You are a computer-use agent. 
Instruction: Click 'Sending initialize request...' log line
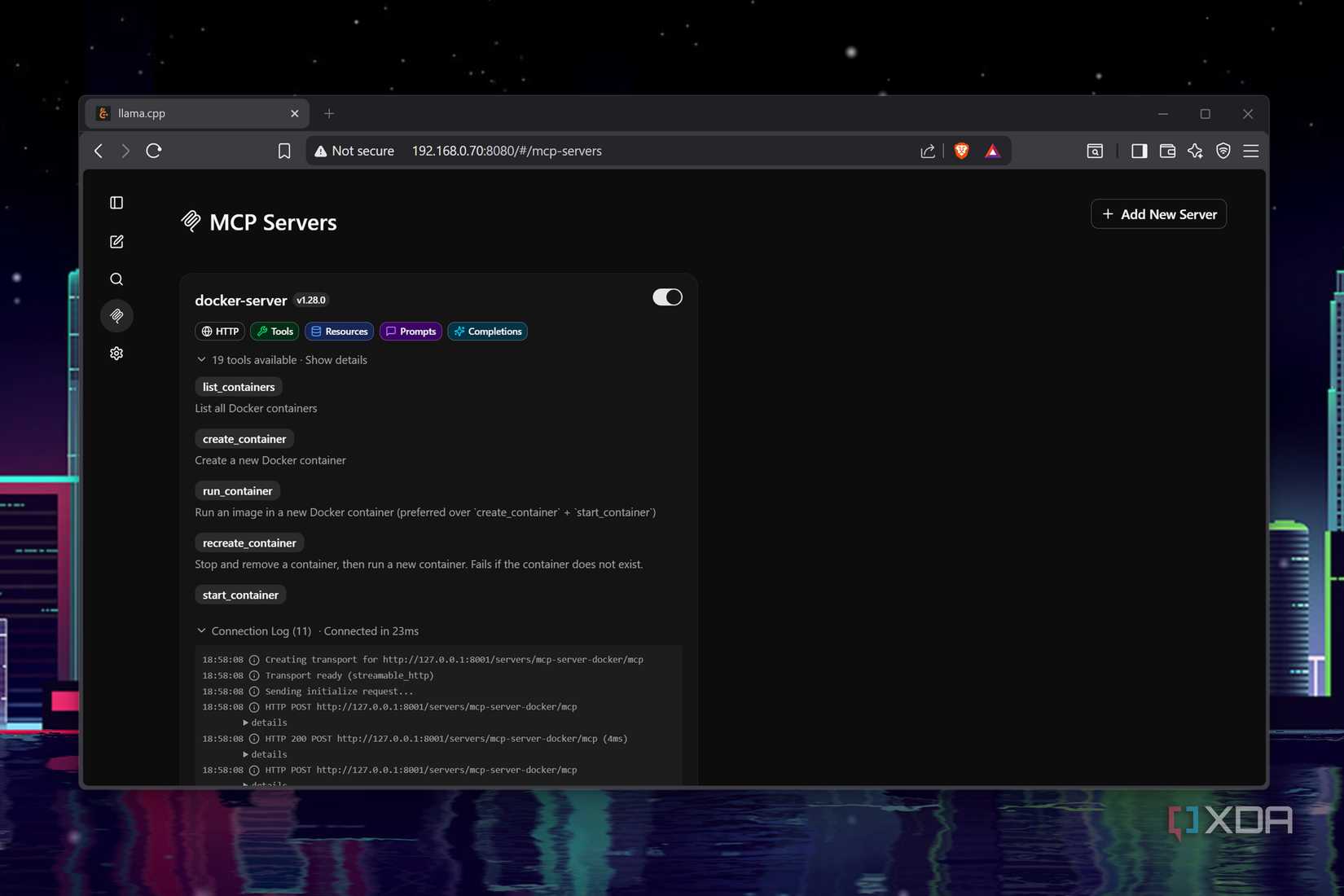coord(339,692)
